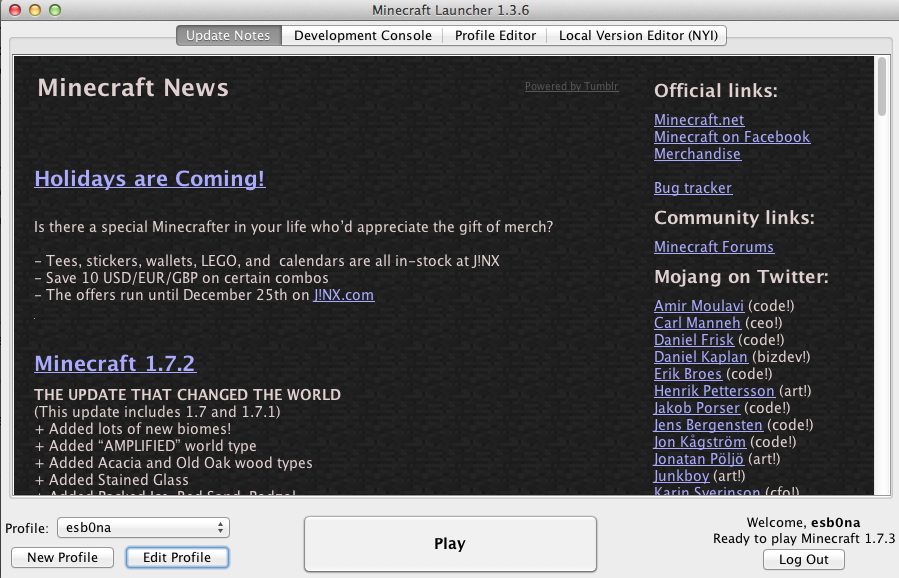This screenshot has width=899, height=578.
Task: Open Erik Broes's Twitter link
Action: [x=687, y=374]
